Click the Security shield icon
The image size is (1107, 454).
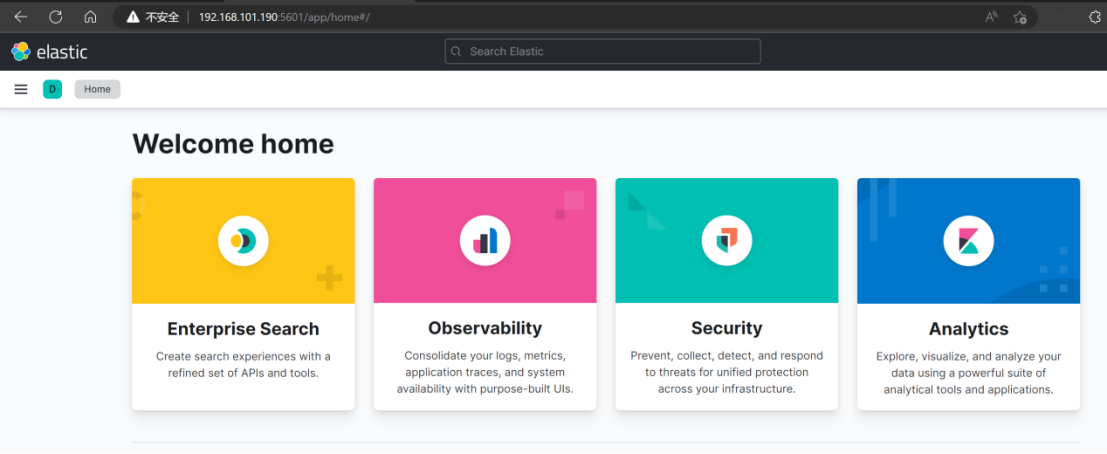click(726, 241)
